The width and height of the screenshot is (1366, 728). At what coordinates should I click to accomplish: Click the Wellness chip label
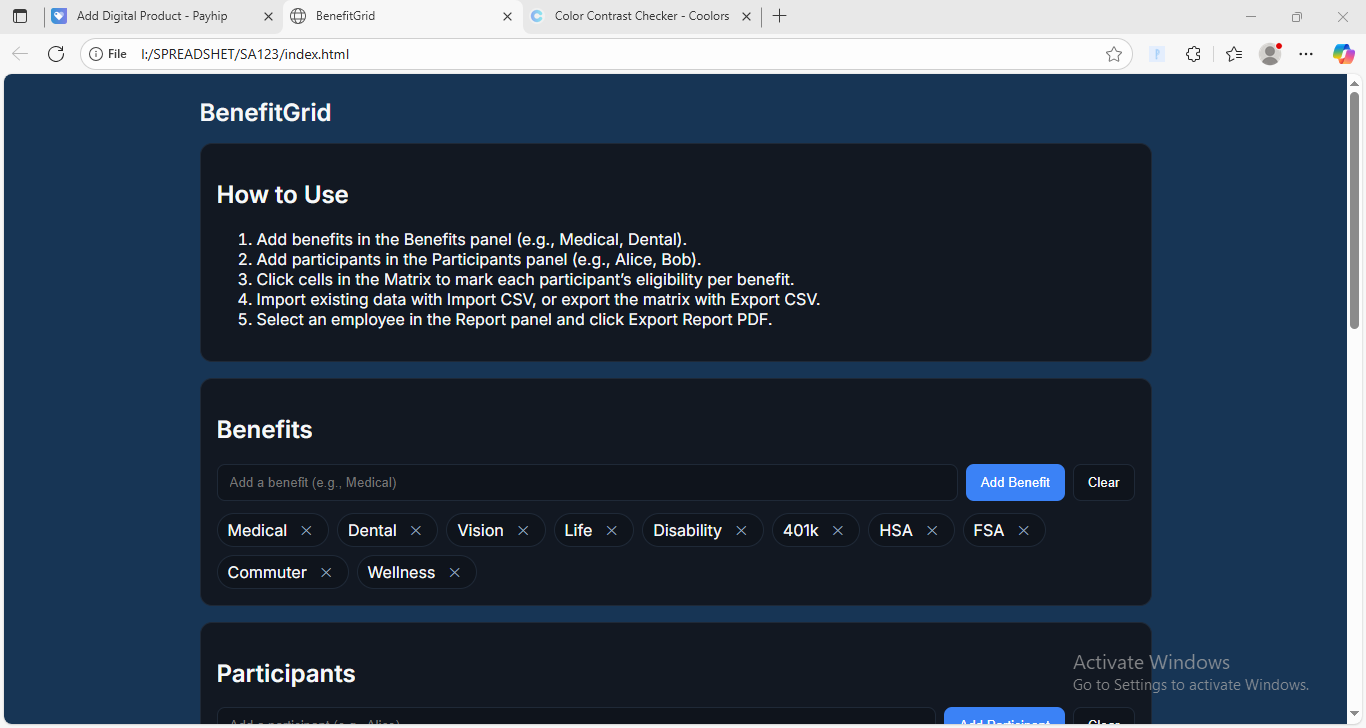tap(401, 573)
